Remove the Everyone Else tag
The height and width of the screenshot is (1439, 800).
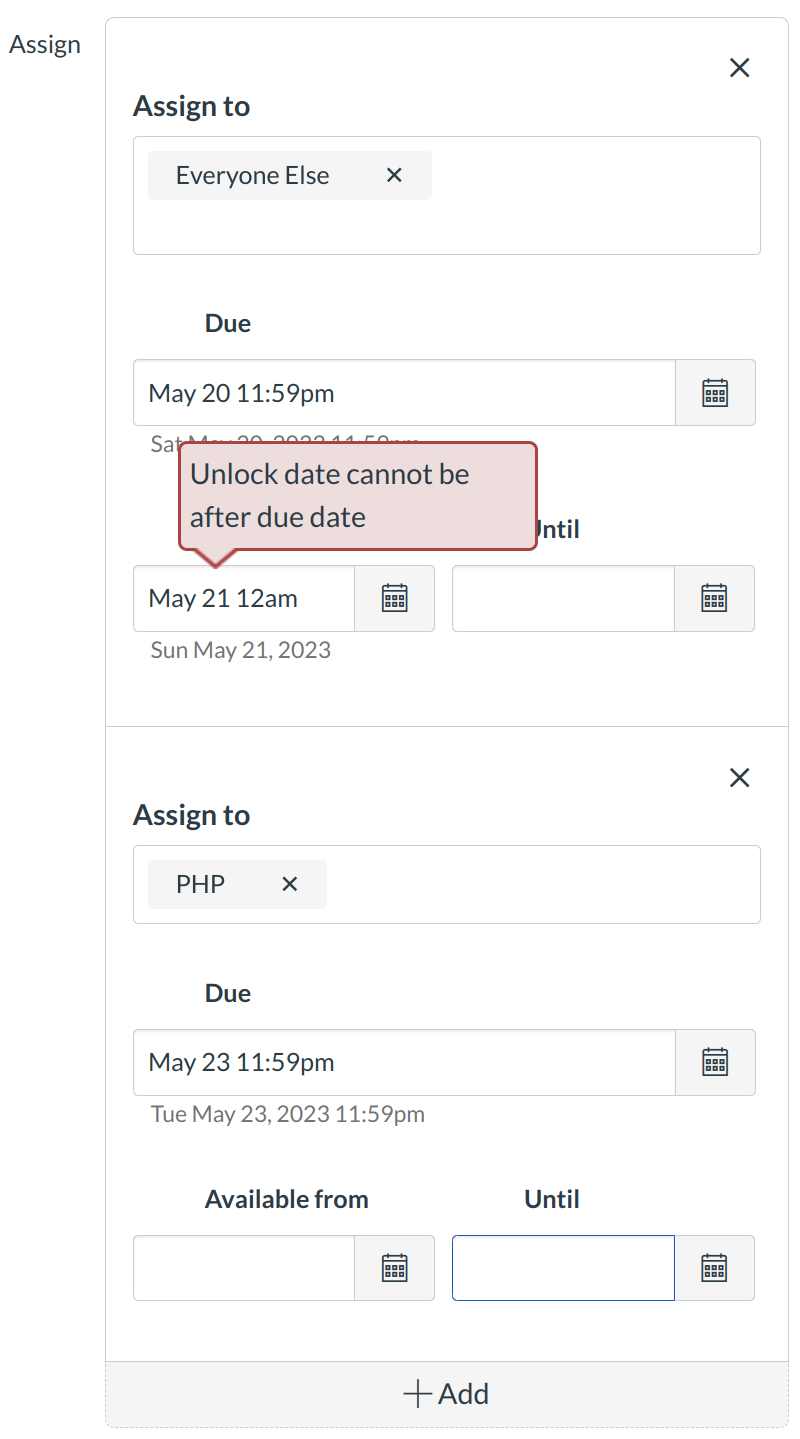click(393, 174)
